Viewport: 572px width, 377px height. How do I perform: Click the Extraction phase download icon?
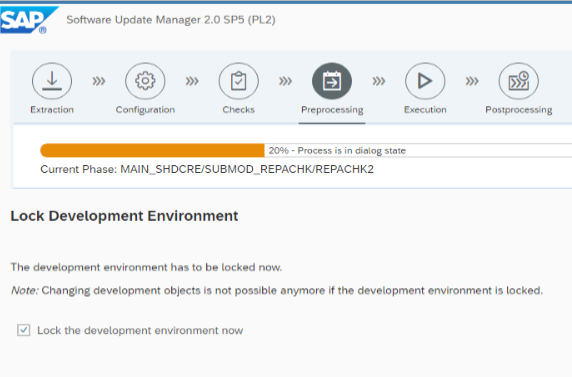(52, 81)
